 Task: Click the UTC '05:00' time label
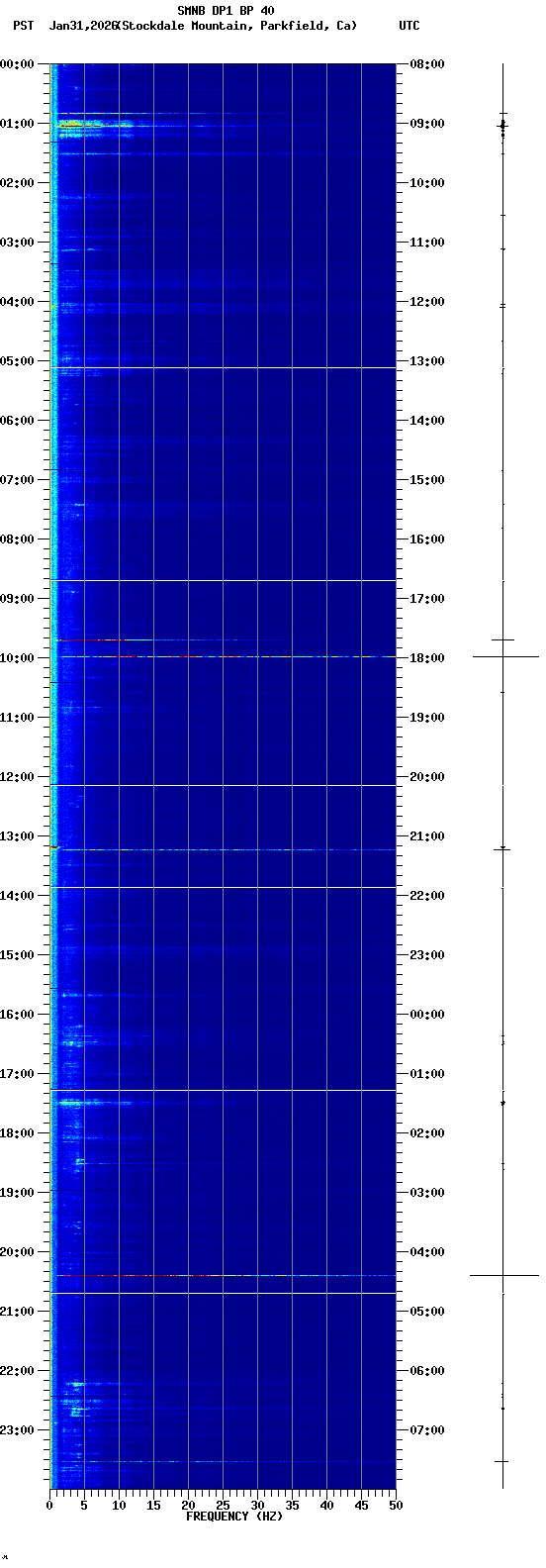click(427, 1312)
